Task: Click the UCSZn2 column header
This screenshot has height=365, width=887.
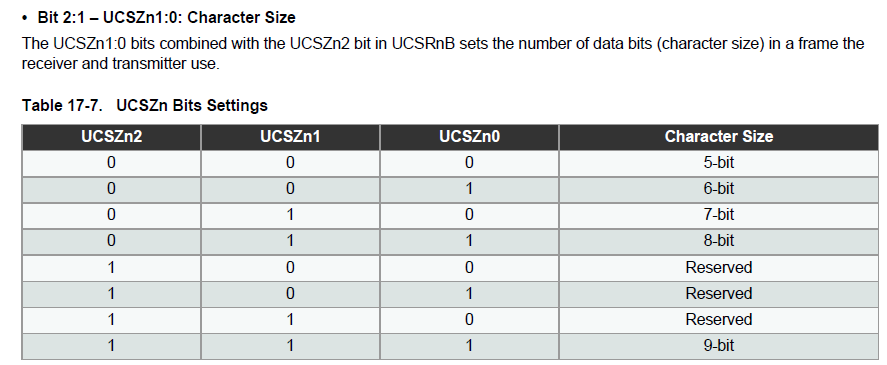Action: (x=111, y=137)
